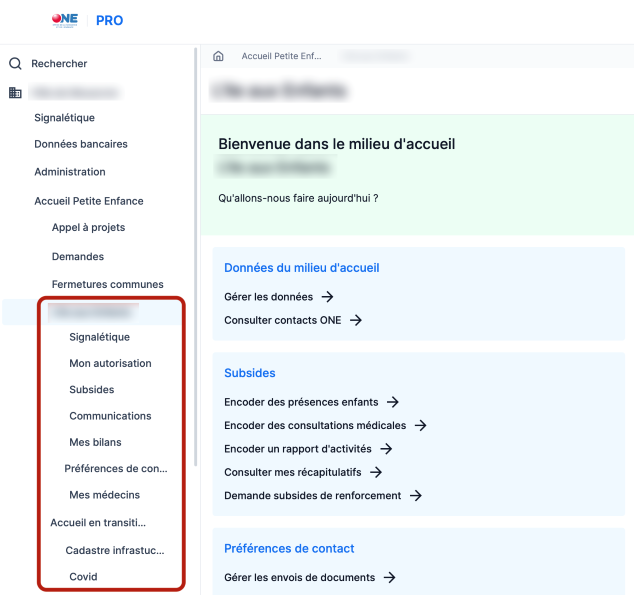The width and height of the screenshot is (634, 595).
Task: Click the building organization icon in sidebar
Action: point(15,93)
